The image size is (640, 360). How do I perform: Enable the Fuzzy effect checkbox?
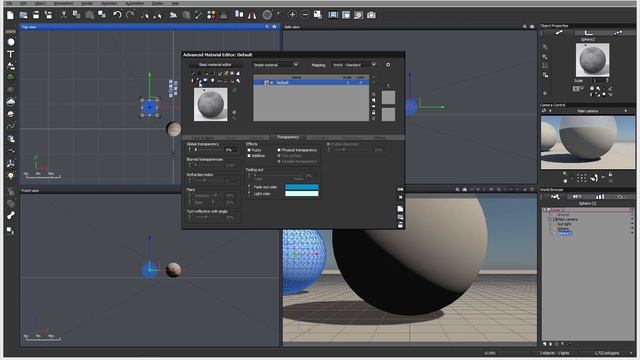tap(249, 150)
